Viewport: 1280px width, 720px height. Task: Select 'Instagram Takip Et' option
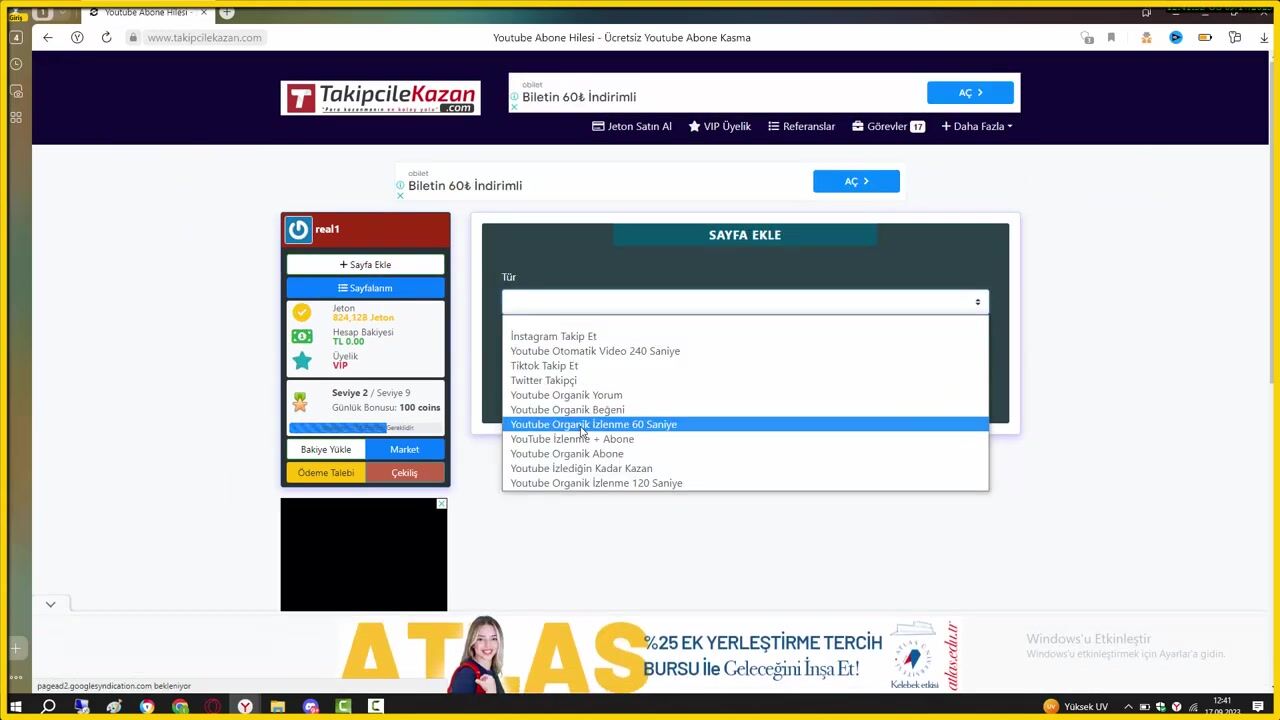click(x=745, y=336)
